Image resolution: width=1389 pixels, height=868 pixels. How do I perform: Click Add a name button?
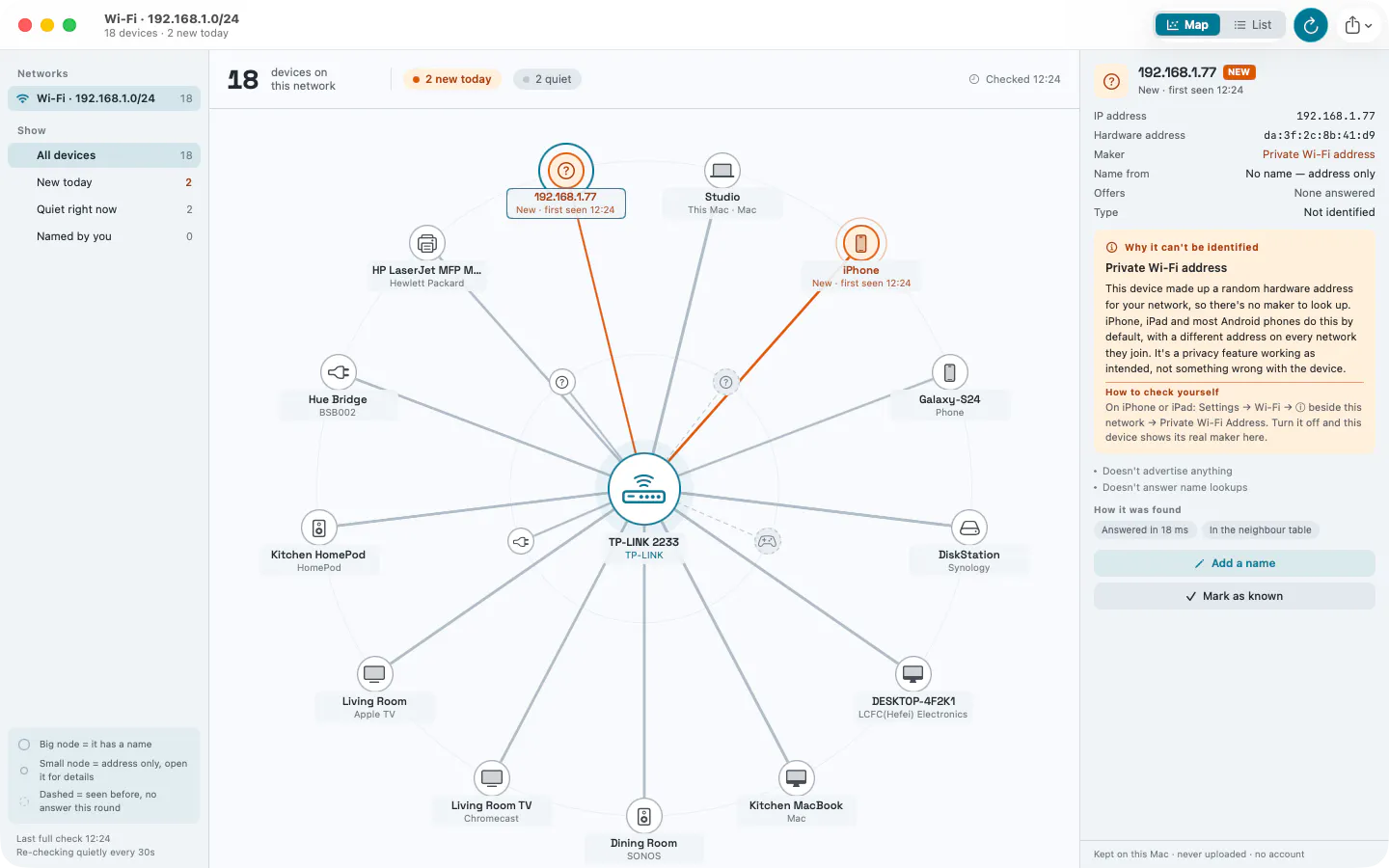(1235, 563)
